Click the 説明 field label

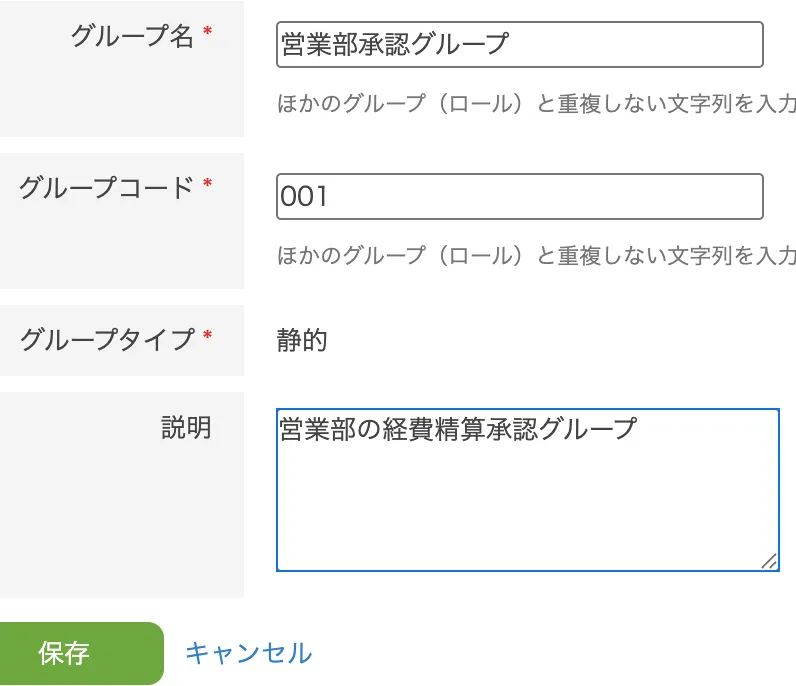point(186,427)
